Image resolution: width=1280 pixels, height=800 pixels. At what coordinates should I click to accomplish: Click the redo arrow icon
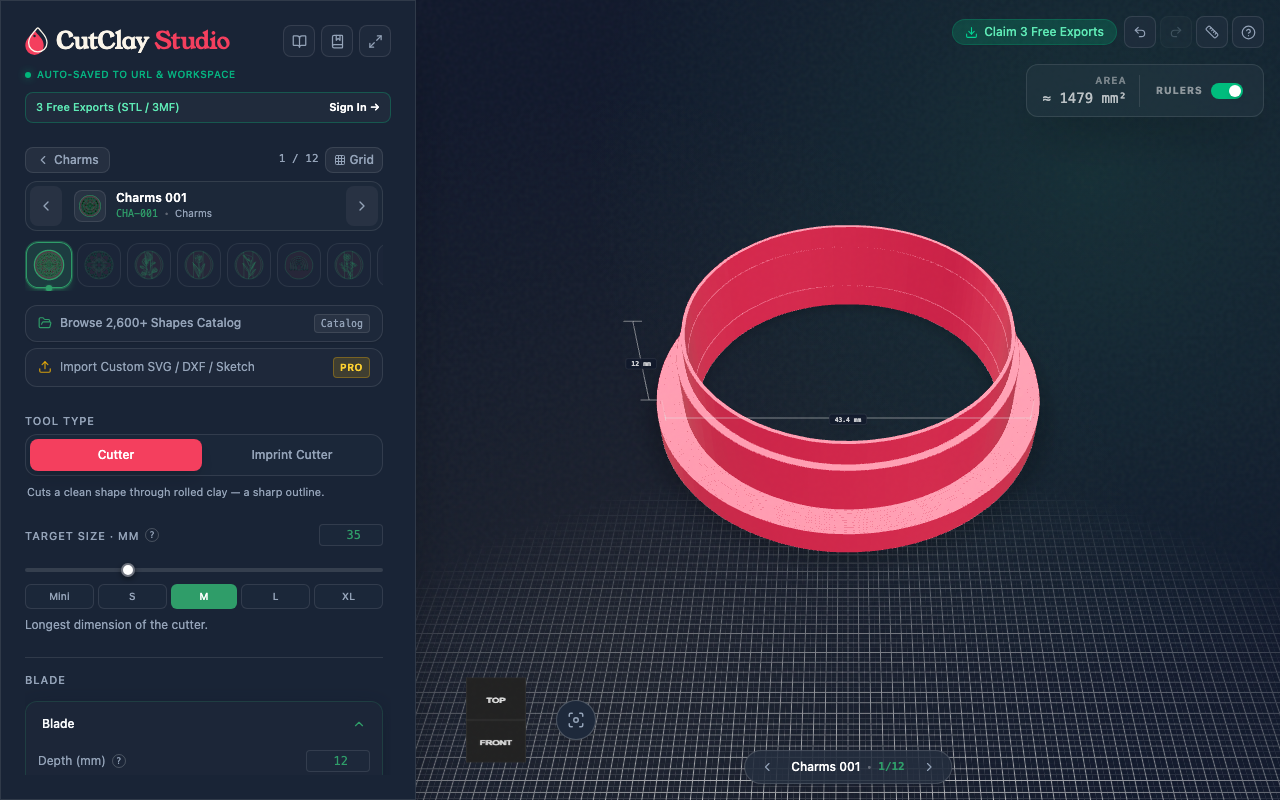tap(1176, 32)
